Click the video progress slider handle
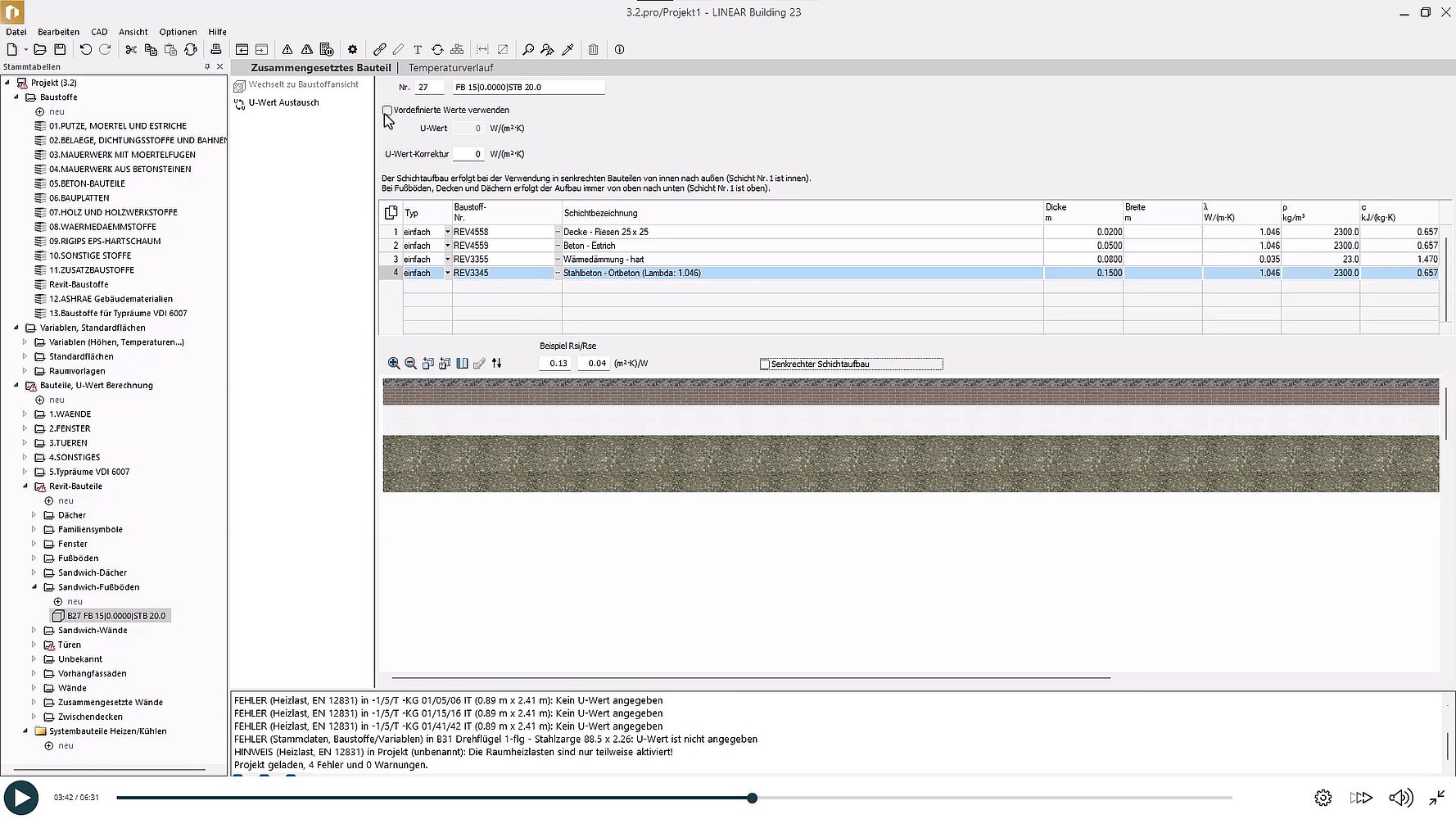Screen dimensions: 1456x819 (752, 798)
